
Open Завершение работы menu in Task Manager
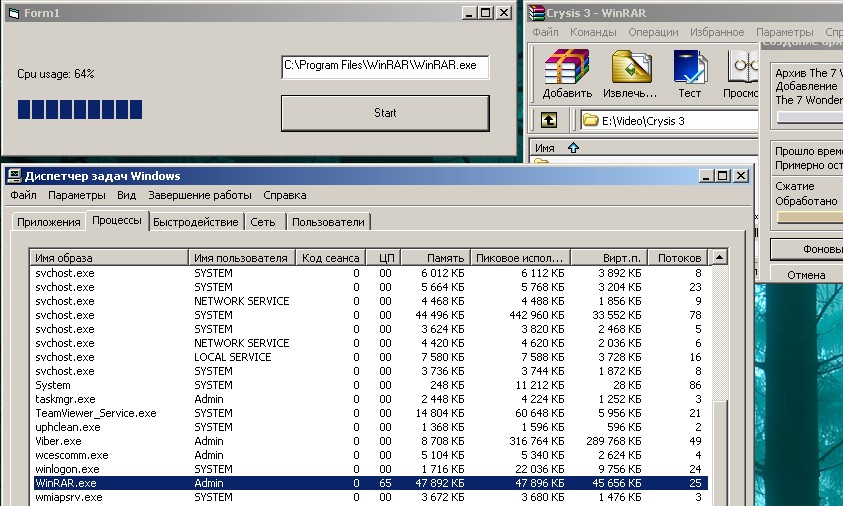(200, 195)
